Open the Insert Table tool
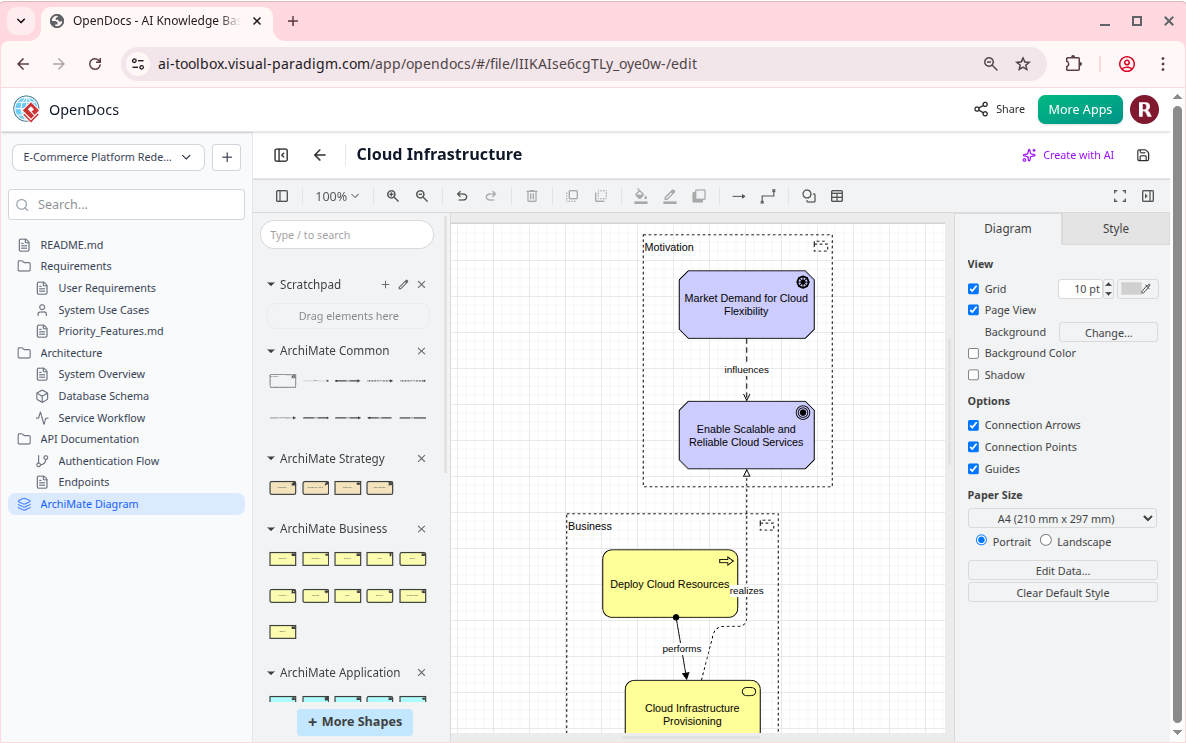Screen dimensions: 1186x743 pyautogui.click(x=837, y=195)
